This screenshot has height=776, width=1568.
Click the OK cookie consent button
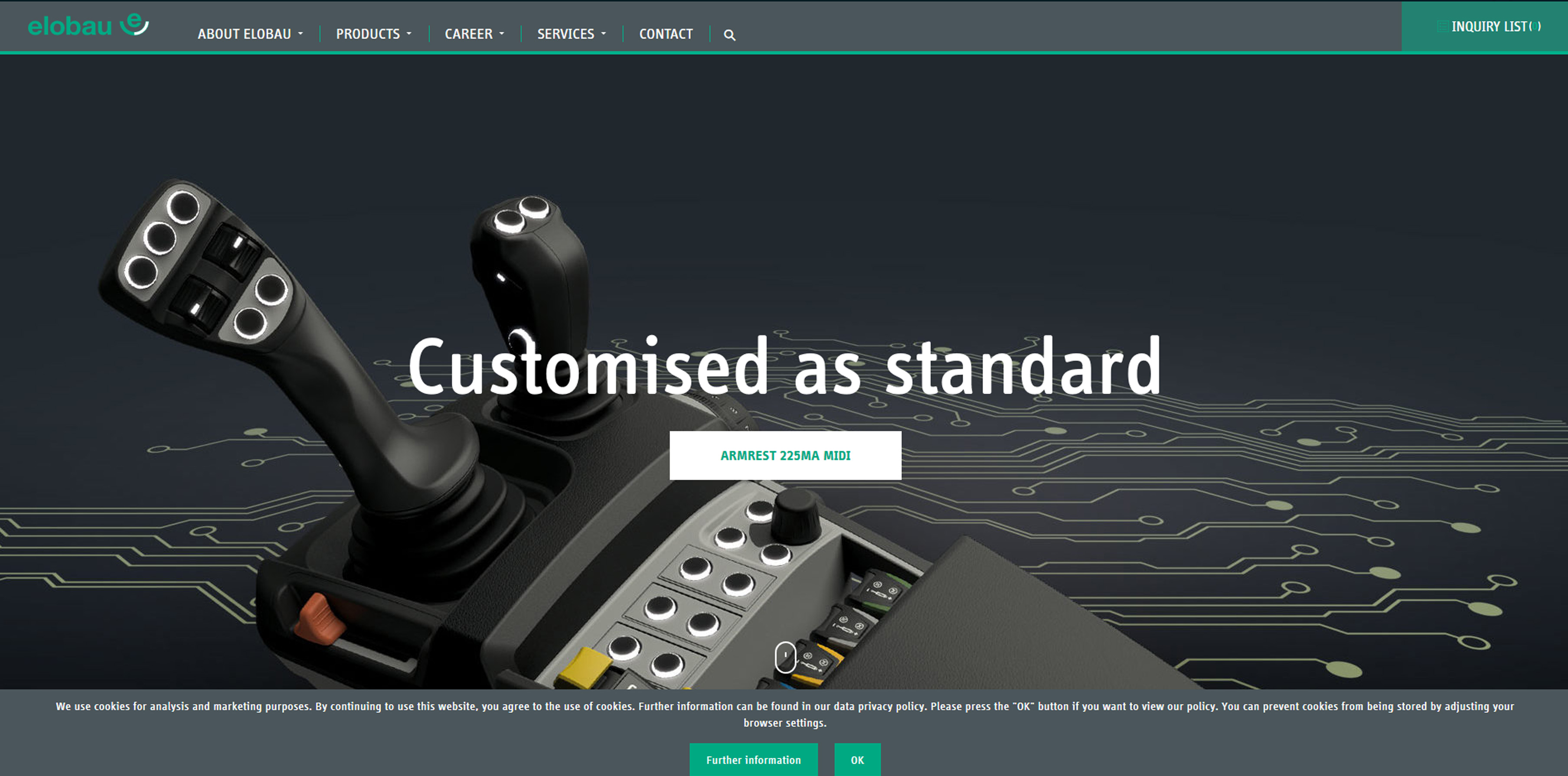coord(858,760)
